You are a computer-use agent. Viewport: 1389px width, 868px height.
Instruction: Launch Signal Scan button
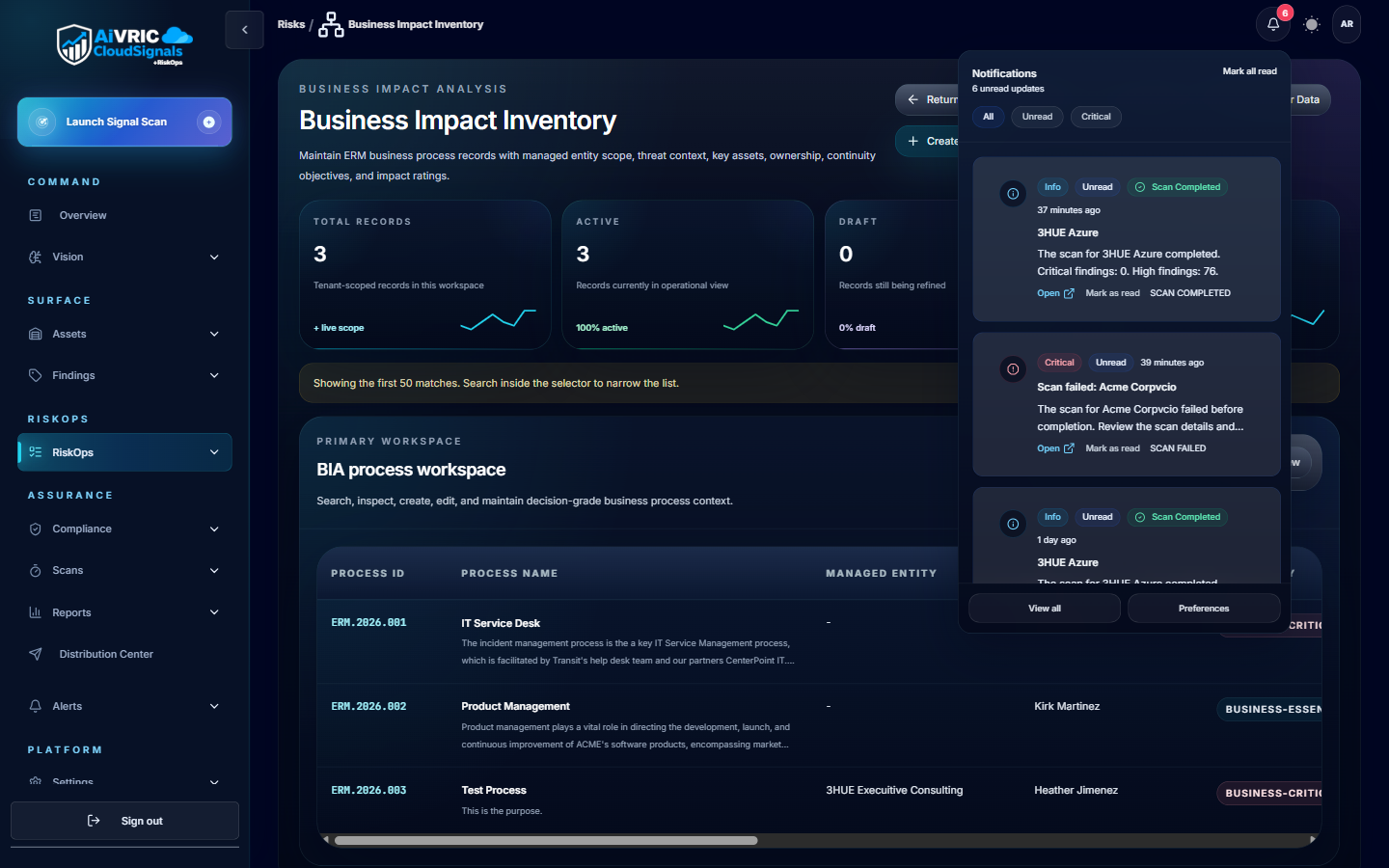pyautogui.click(x=124, y=122)
